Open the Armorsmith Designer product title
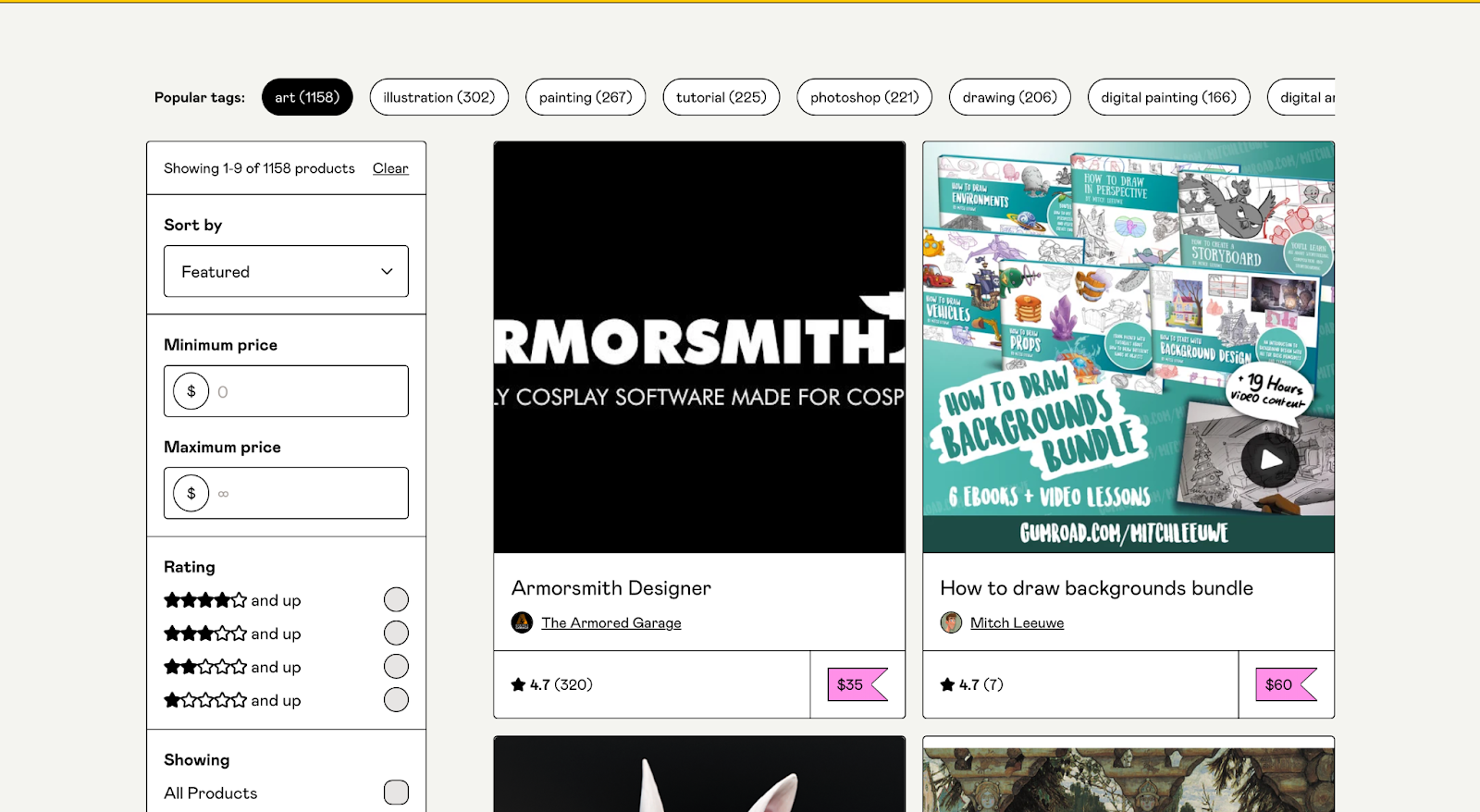The width and height of the screenshot is (1480, 812). point(611,588)
